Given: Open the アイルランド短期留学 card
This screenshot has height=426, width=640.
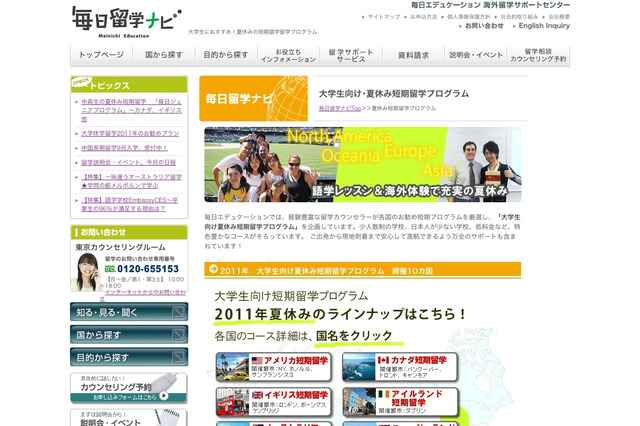Looking at the screenshot, I should 400,402.
